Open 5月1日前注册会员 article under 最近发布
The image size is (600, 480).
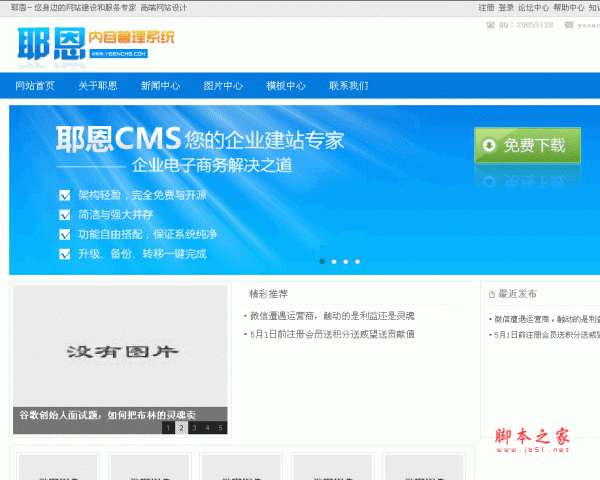click(x=547, y=335)
